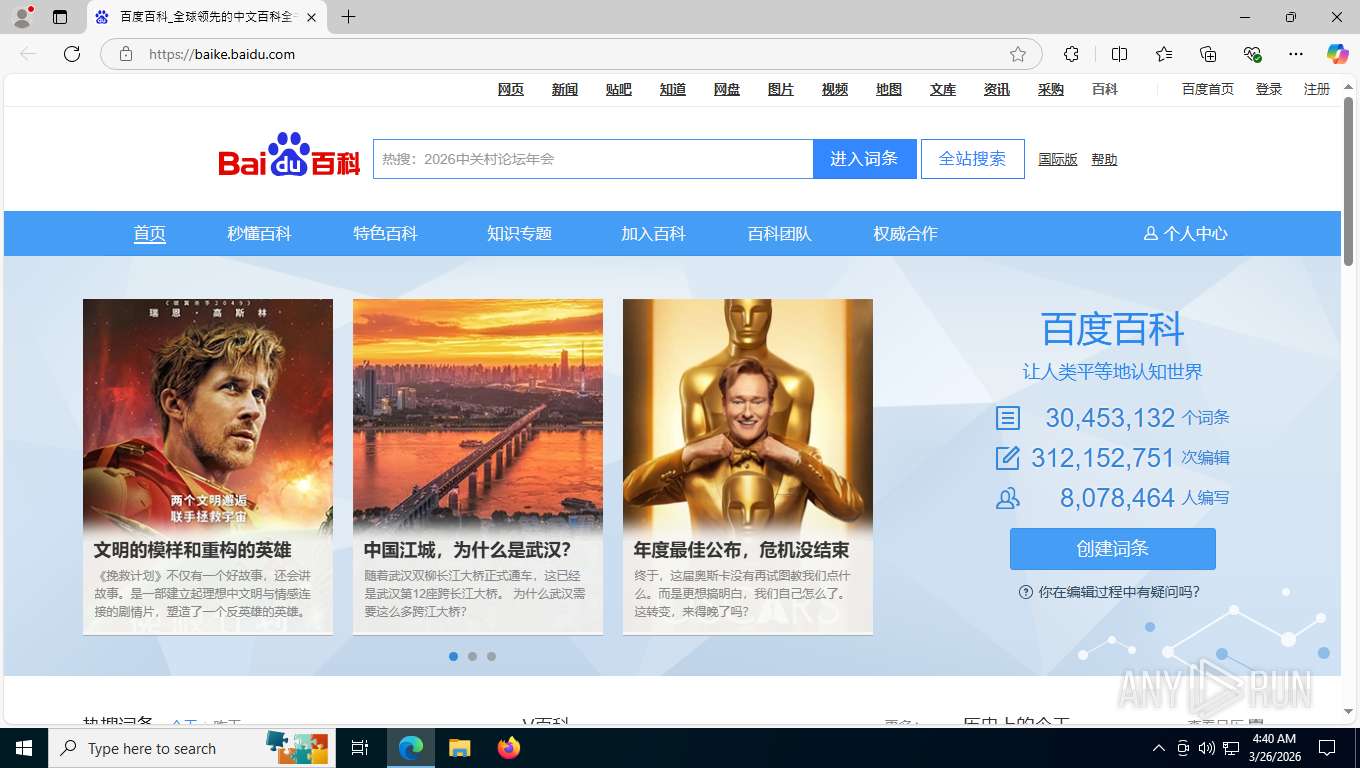
Task: Go to 贴吧 in top nav
Action: coord(619,89)
